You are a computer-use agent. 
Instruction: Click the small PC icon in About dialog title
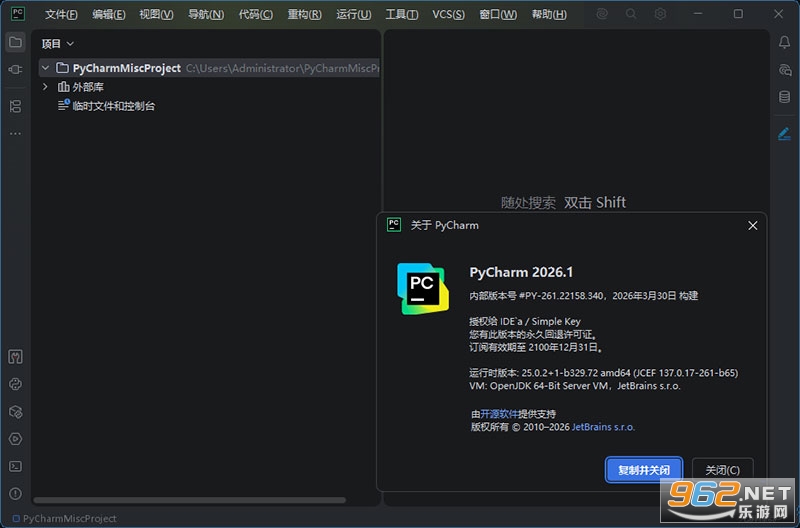pos(394,224)
